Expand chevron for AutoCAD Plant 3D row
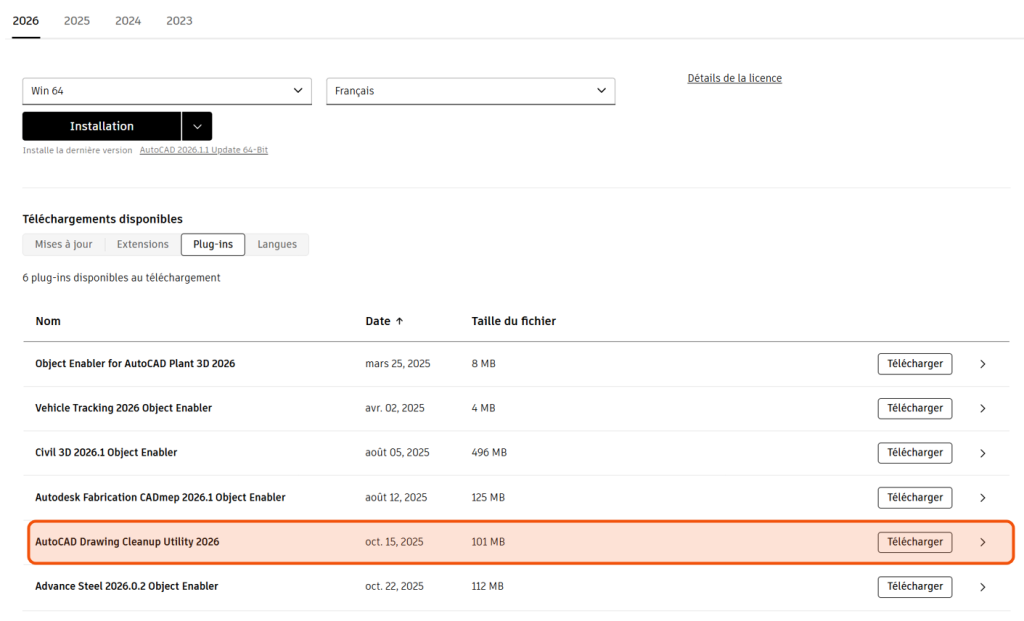 (x=982, y=364)
